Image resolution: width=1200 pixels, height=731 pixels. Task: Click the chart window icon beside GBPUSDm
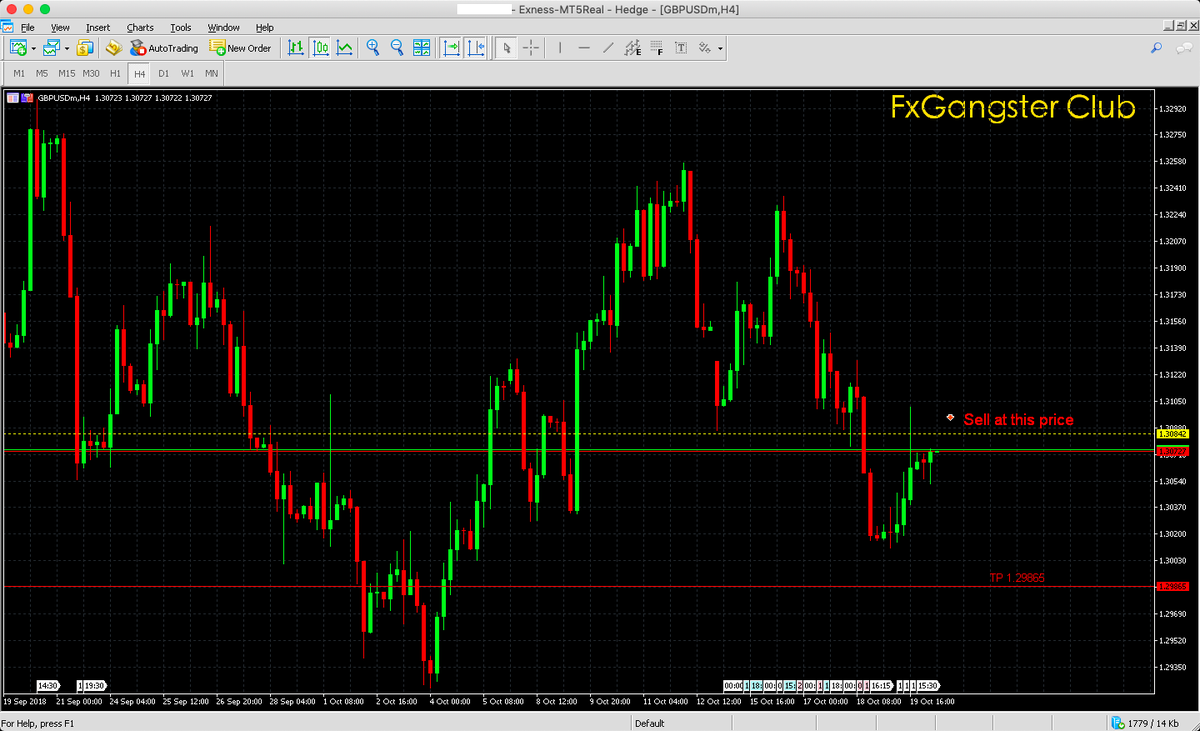pos(13,98)
